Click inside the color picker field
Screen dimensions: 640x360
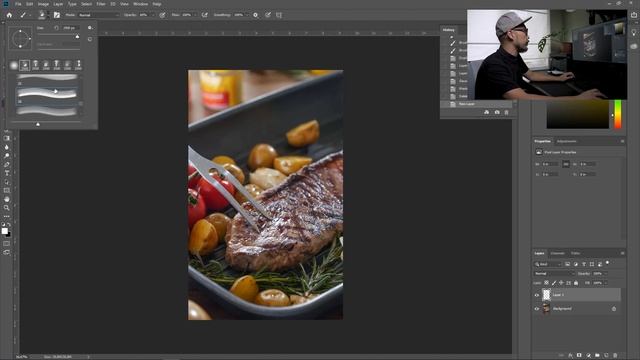click(x=578, y=114)
